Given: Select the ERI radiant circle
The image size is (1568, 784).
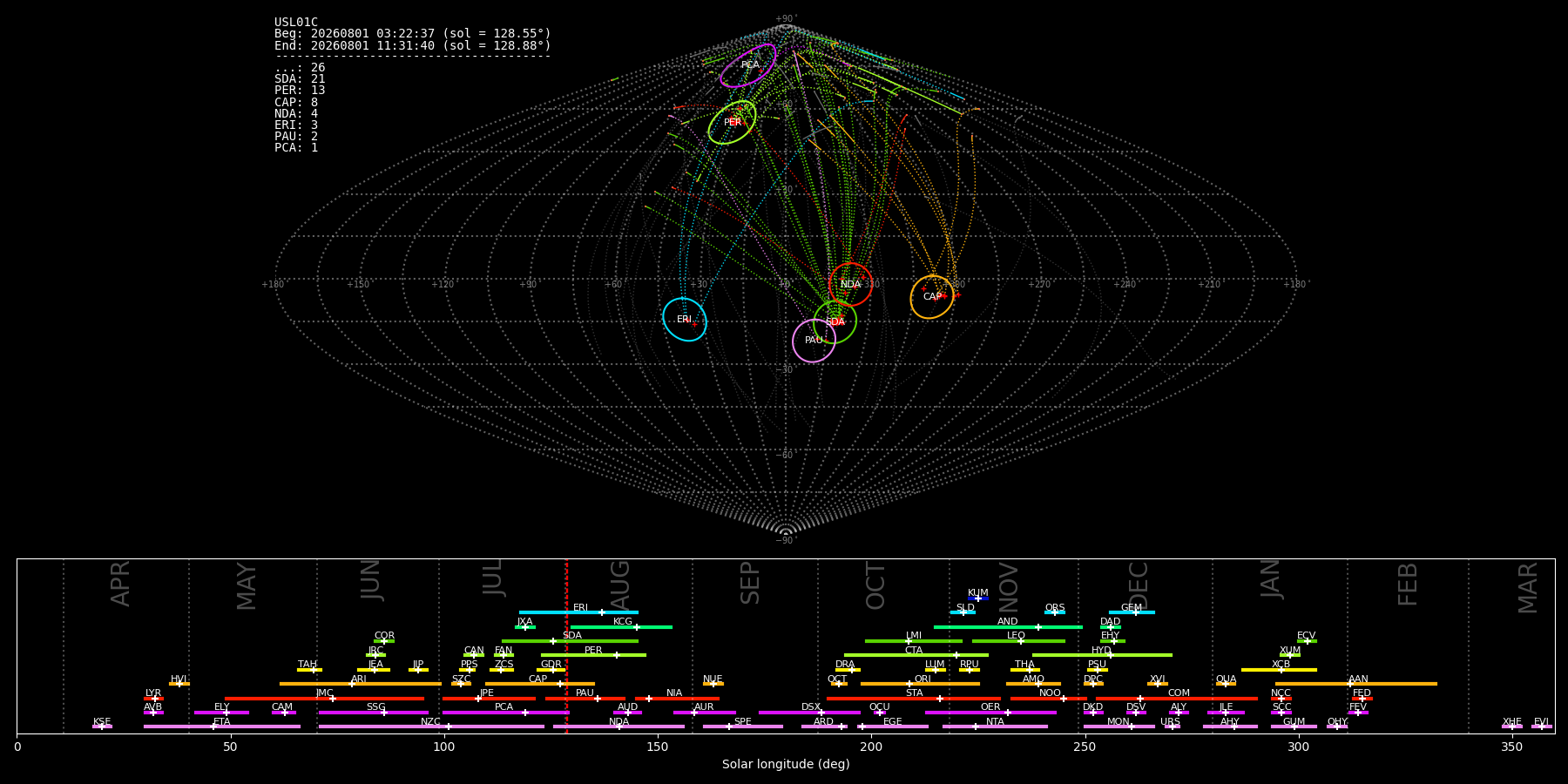Looking at the screenshot, I should 685,320.
